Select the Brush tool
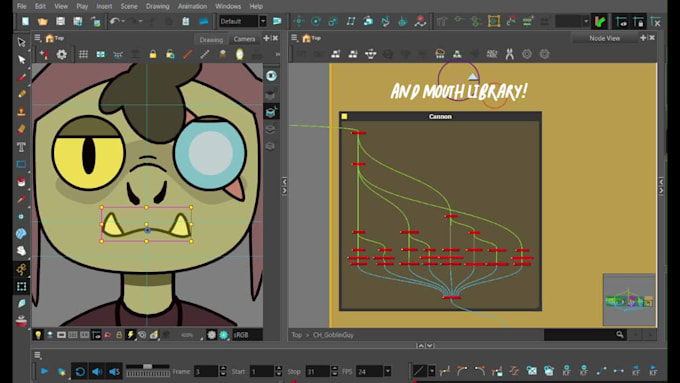This screenshot has width=680, height=383. (21, 77)
